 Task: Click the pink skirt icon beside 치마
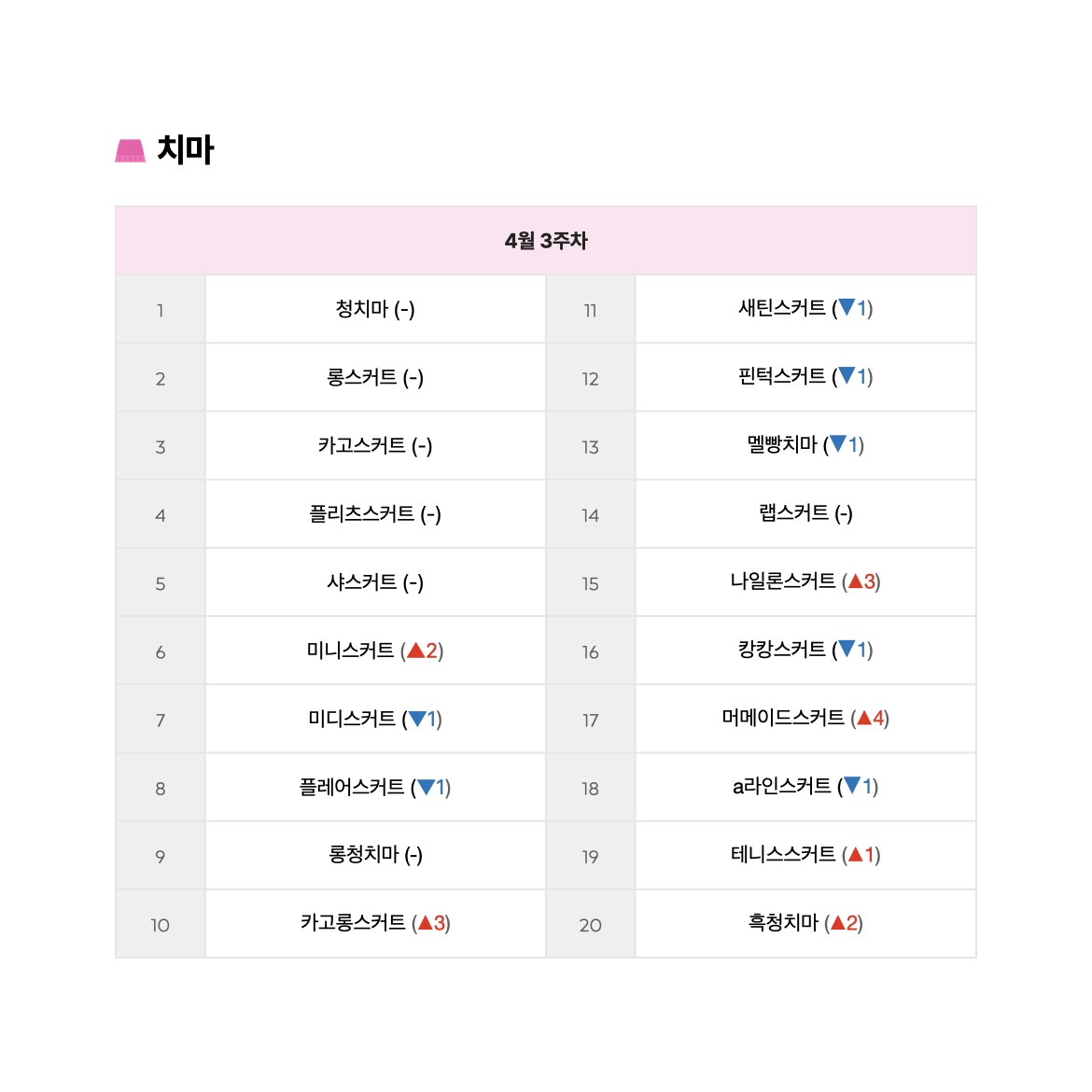[131, 150]
